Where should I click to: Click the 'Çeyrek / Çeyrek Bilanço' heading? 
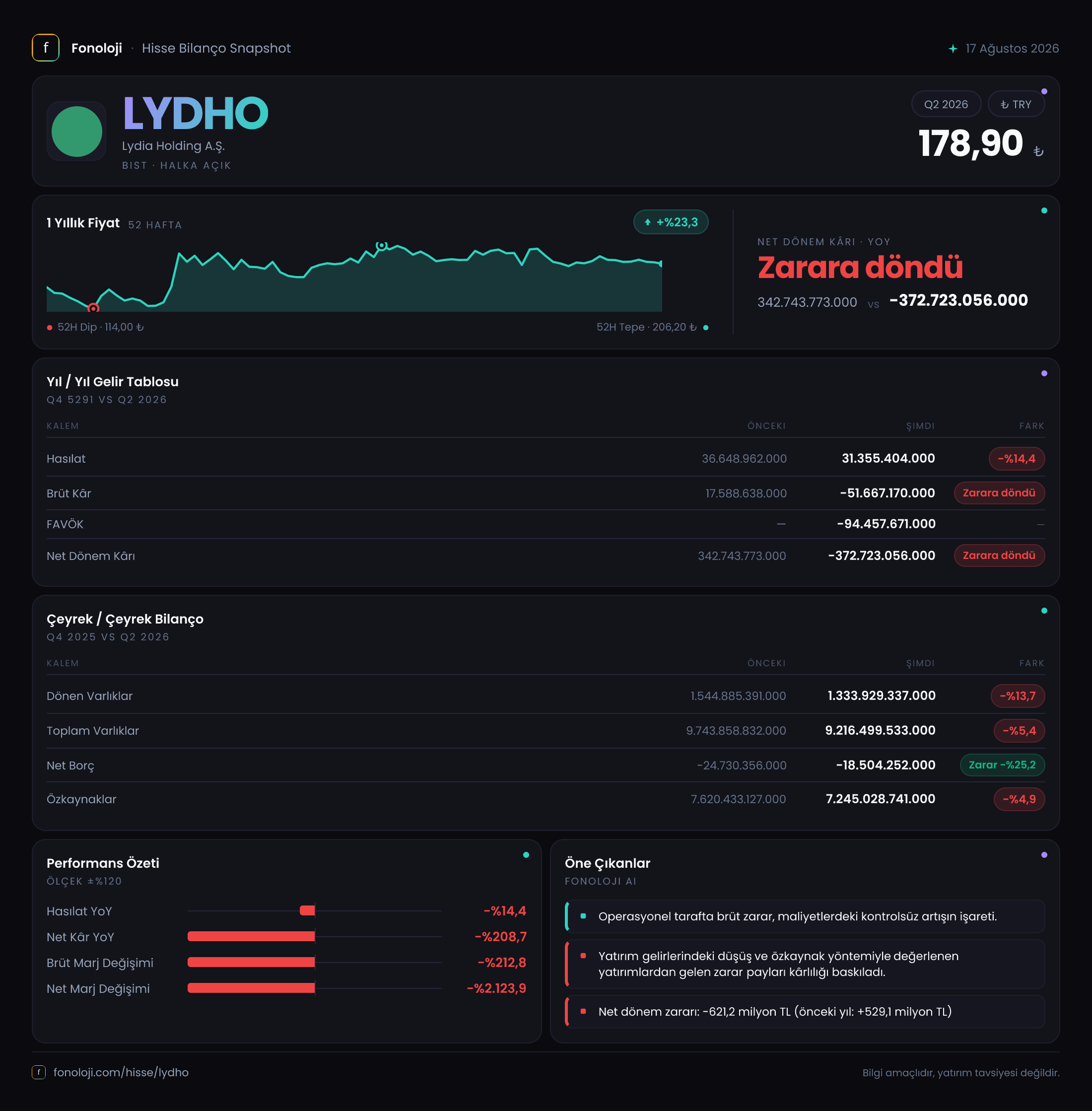pyautogui.click(x=125, y=619)
